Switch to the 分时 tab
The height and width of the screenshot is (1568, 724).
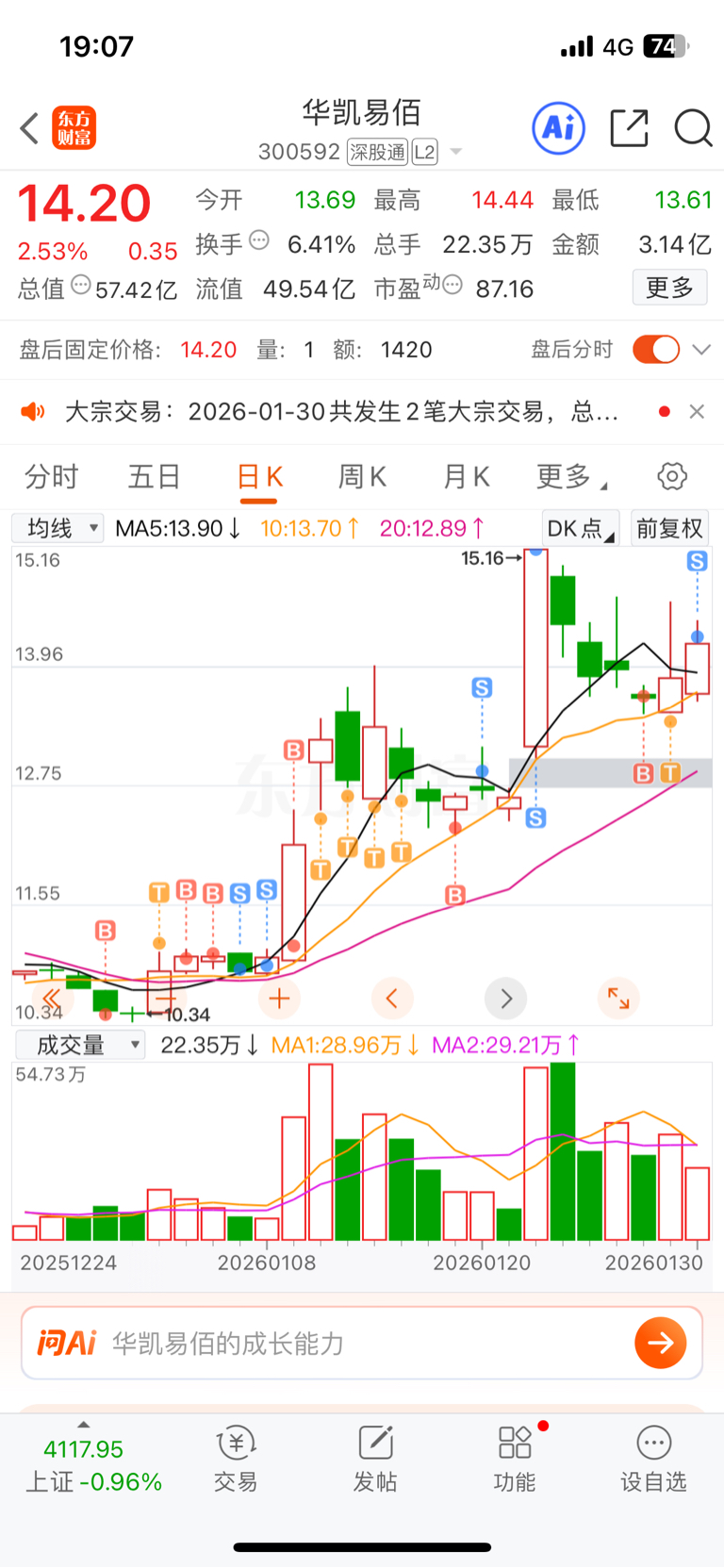pyautogui.click(x=51, y=477)
